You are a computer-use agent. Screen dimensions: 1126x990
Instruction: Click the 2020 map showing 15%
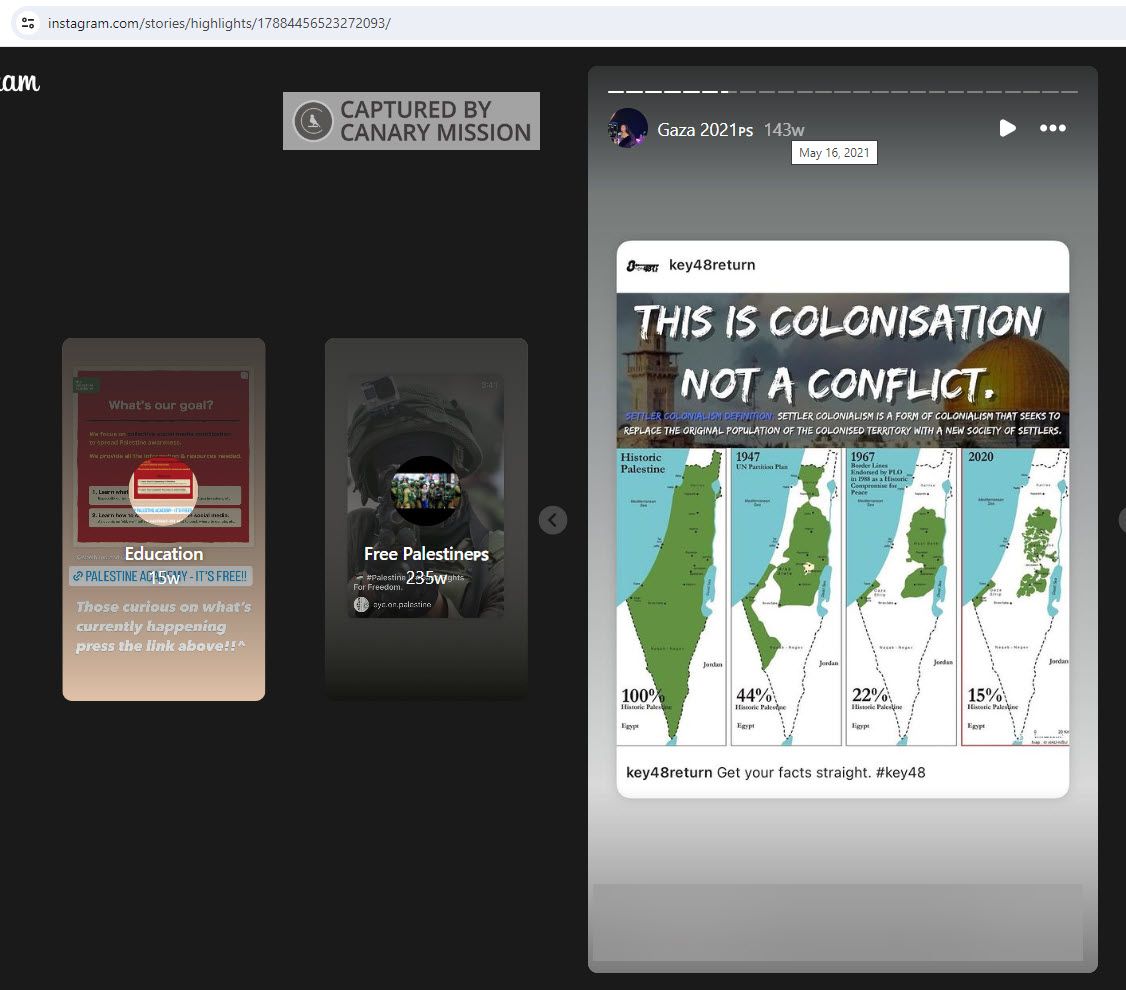click(x=1015, y=597)
